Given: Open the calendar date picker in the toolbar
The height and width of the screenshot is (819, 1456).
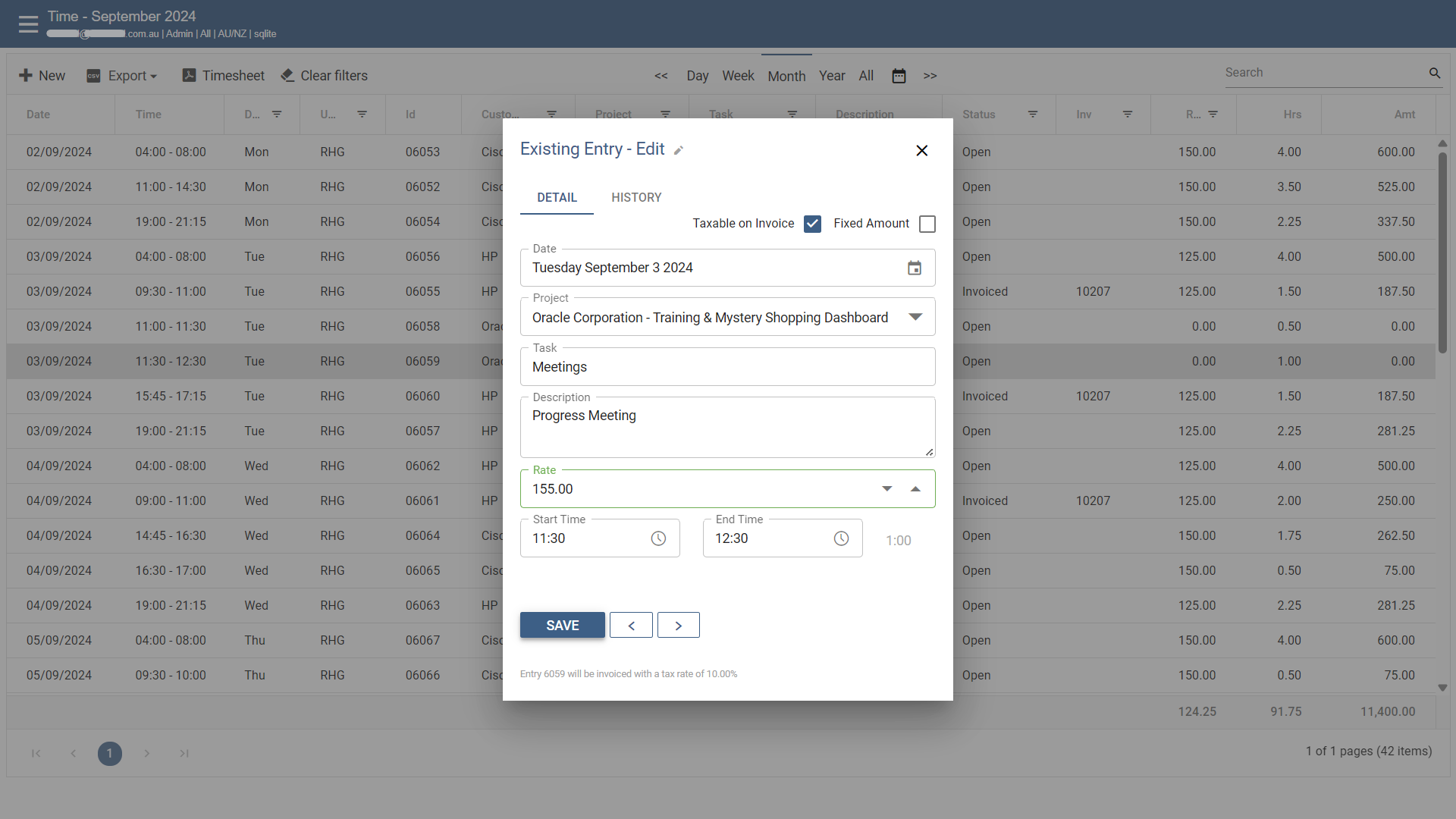Looking at the screenshot, I should click(x=899, y=75).
